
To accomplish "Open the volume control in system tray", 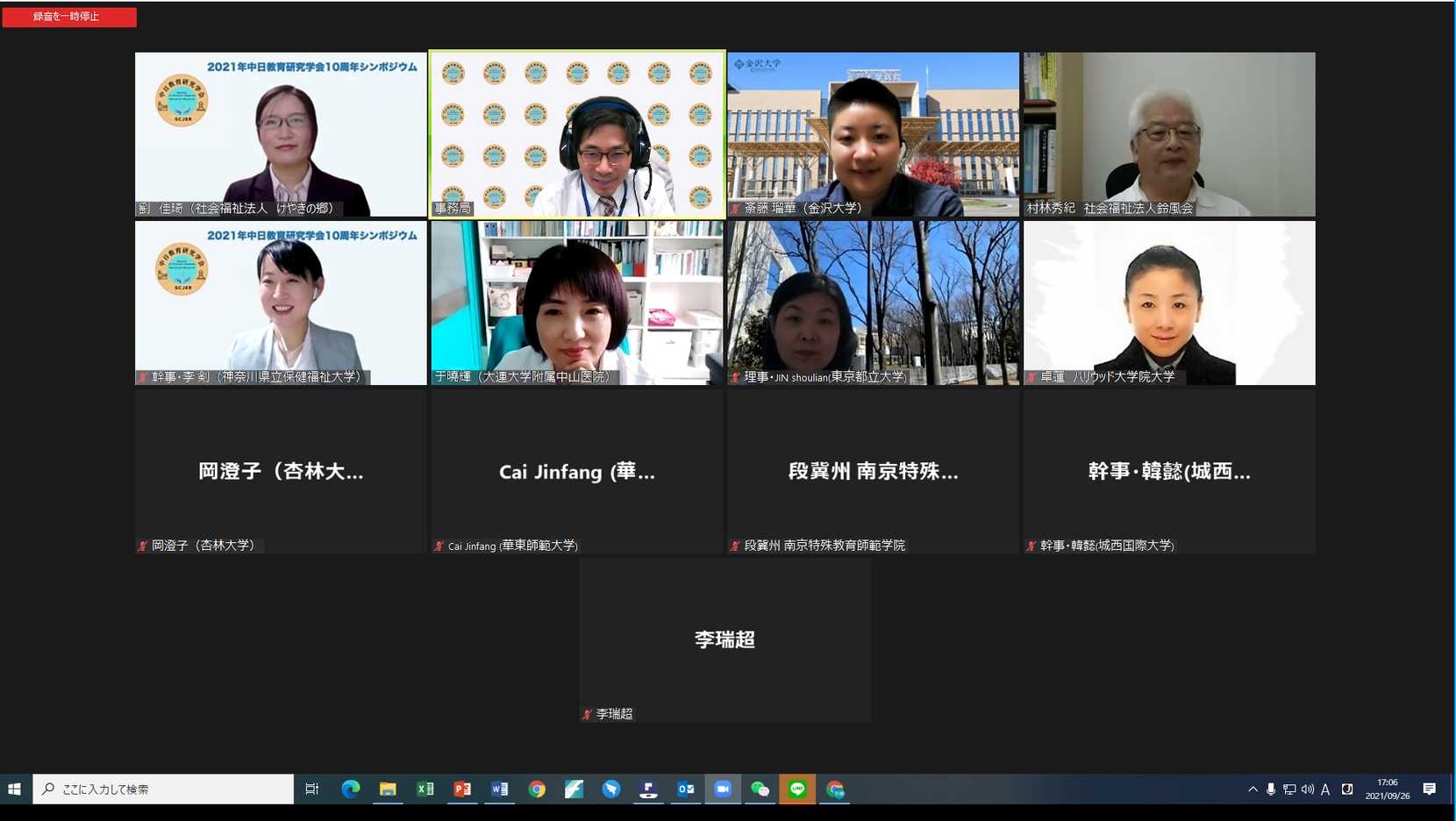I will [x=1308, y=789].
